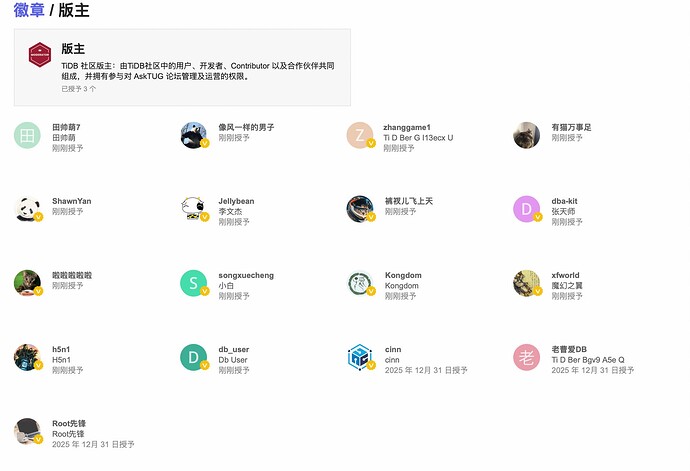Click 刚刚授予 under ShawnYan
Image resolution: width=690 pixels, height=471 pixels.
(68, 212)
